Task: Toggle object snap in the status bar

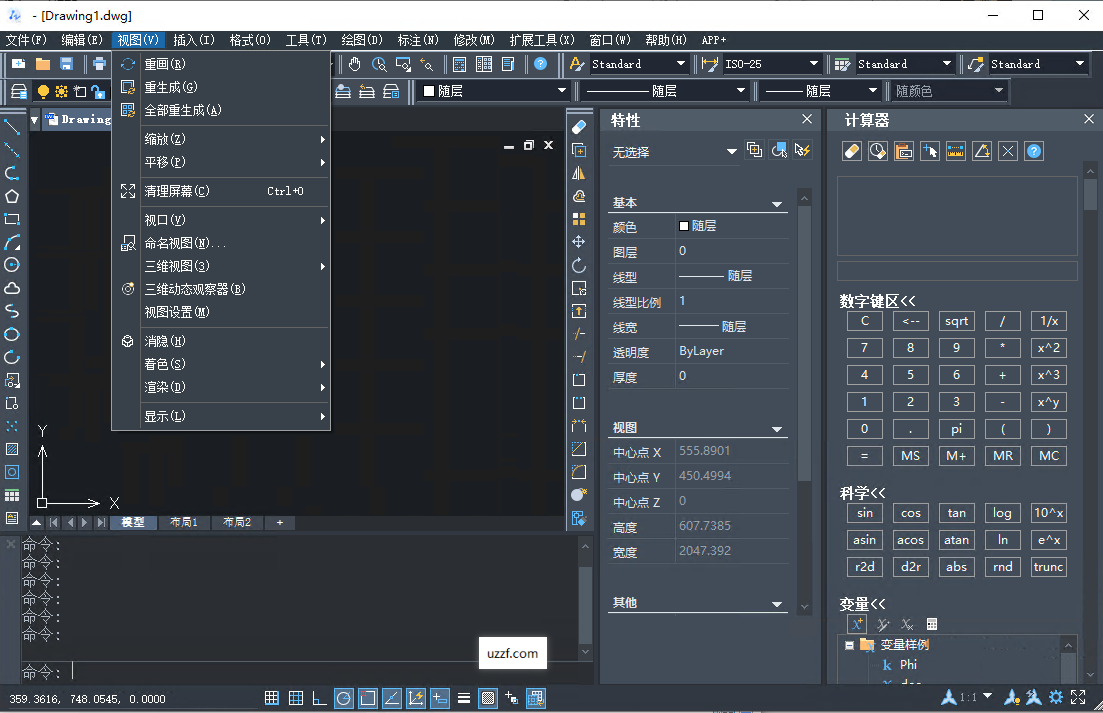Action: click(x=368, y=698)
